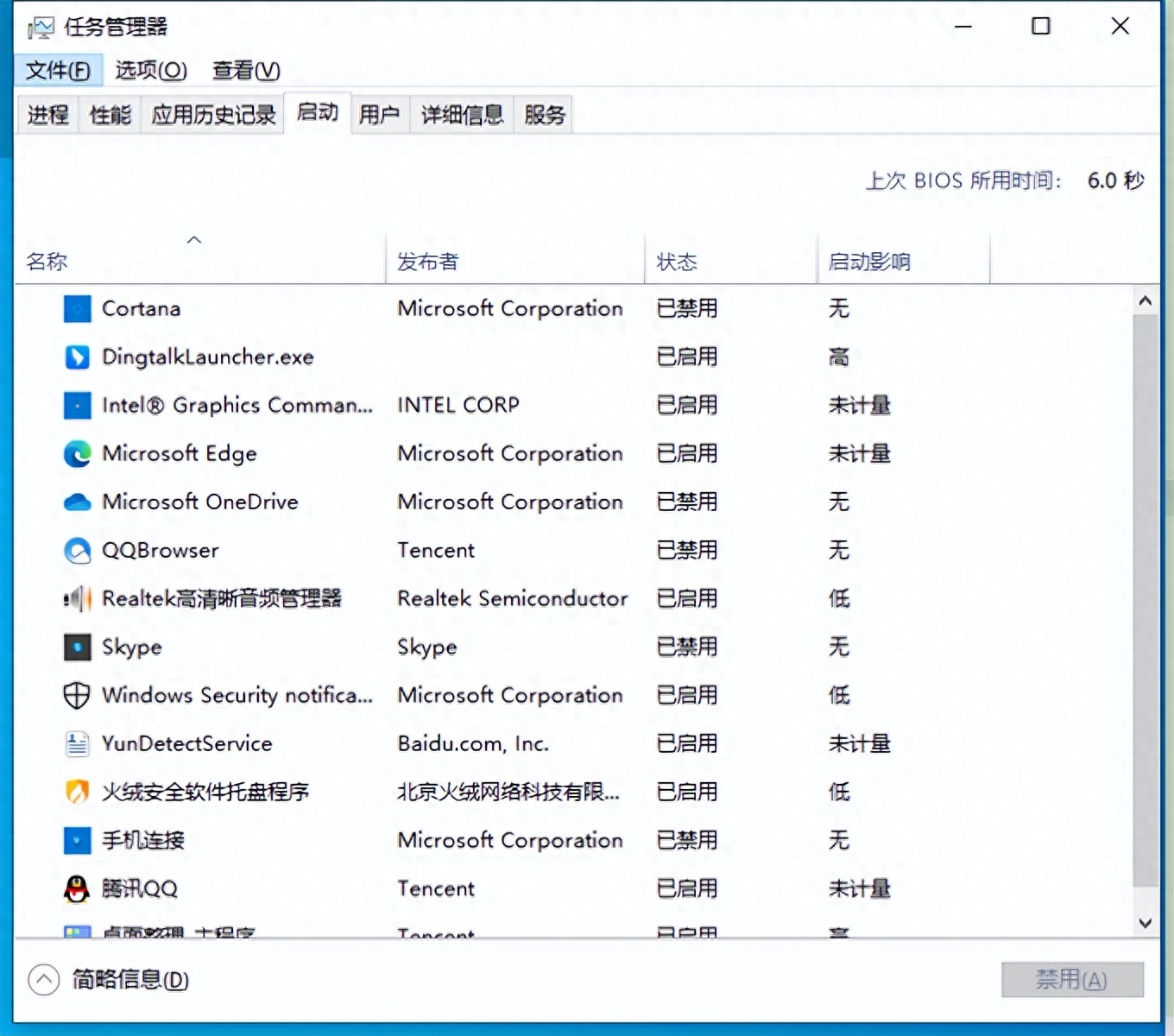
Task: Sort by the 名称 column header
Action: (x=199, y=261)
